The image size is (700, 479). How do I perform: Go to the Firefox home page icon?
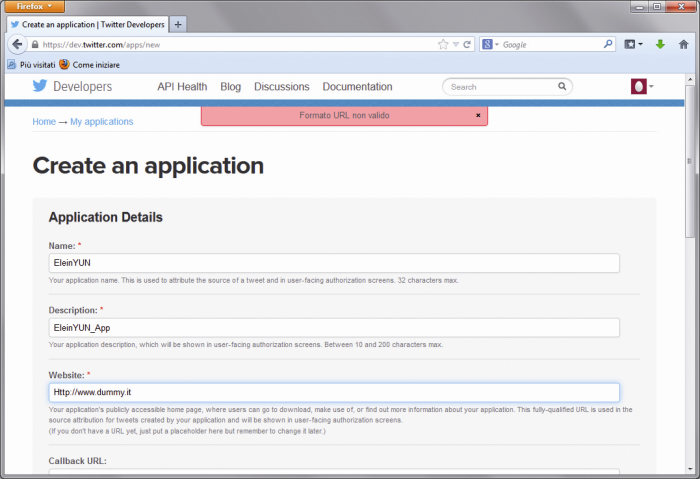(x=683, y=44)
